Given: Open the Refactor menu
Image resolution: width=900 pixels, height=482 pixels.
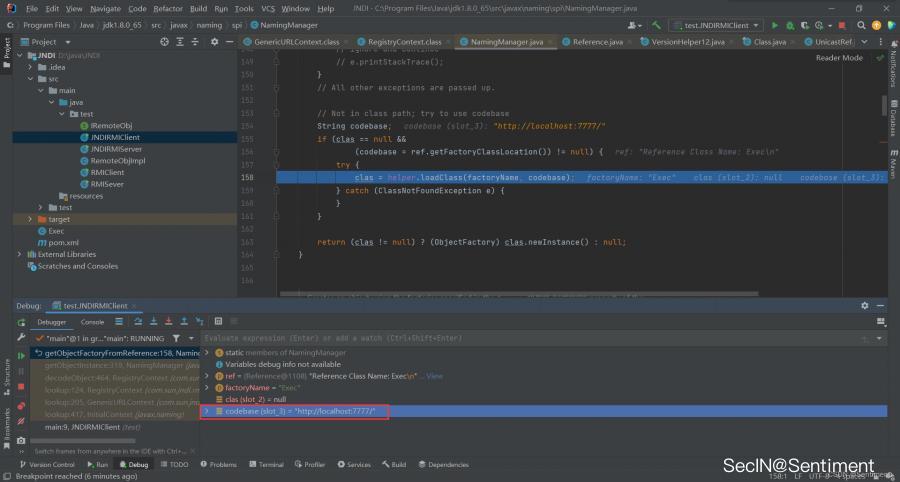Looking at the screenshot, I should click(x=167, y=8).
